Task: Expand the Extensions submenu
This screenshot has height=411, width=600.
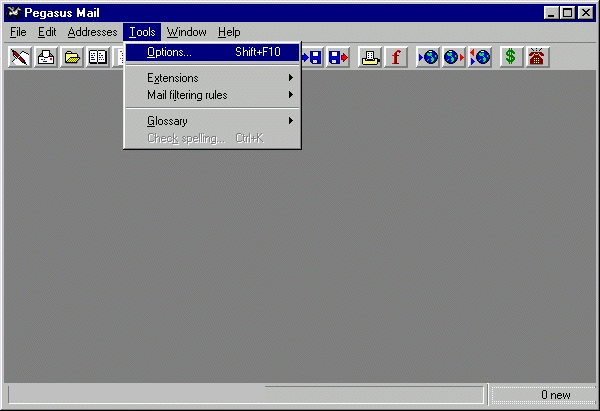Action: [x=212, y=78]
